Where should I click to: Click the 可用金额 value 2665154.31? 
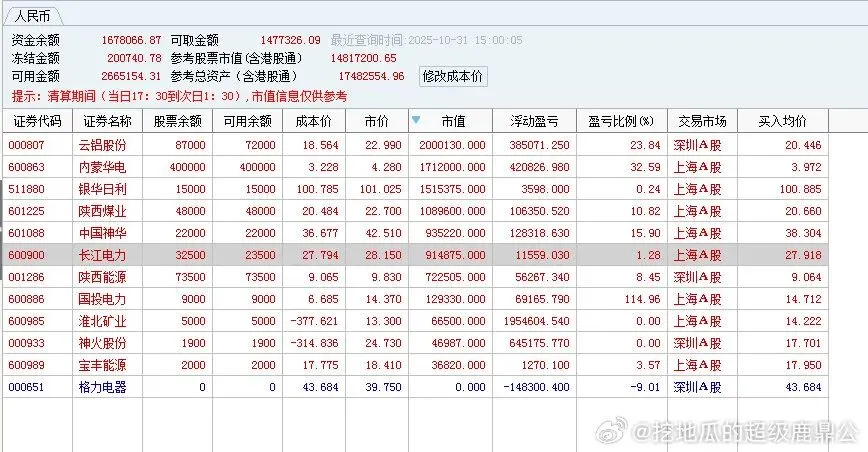[x=131, y=76]
